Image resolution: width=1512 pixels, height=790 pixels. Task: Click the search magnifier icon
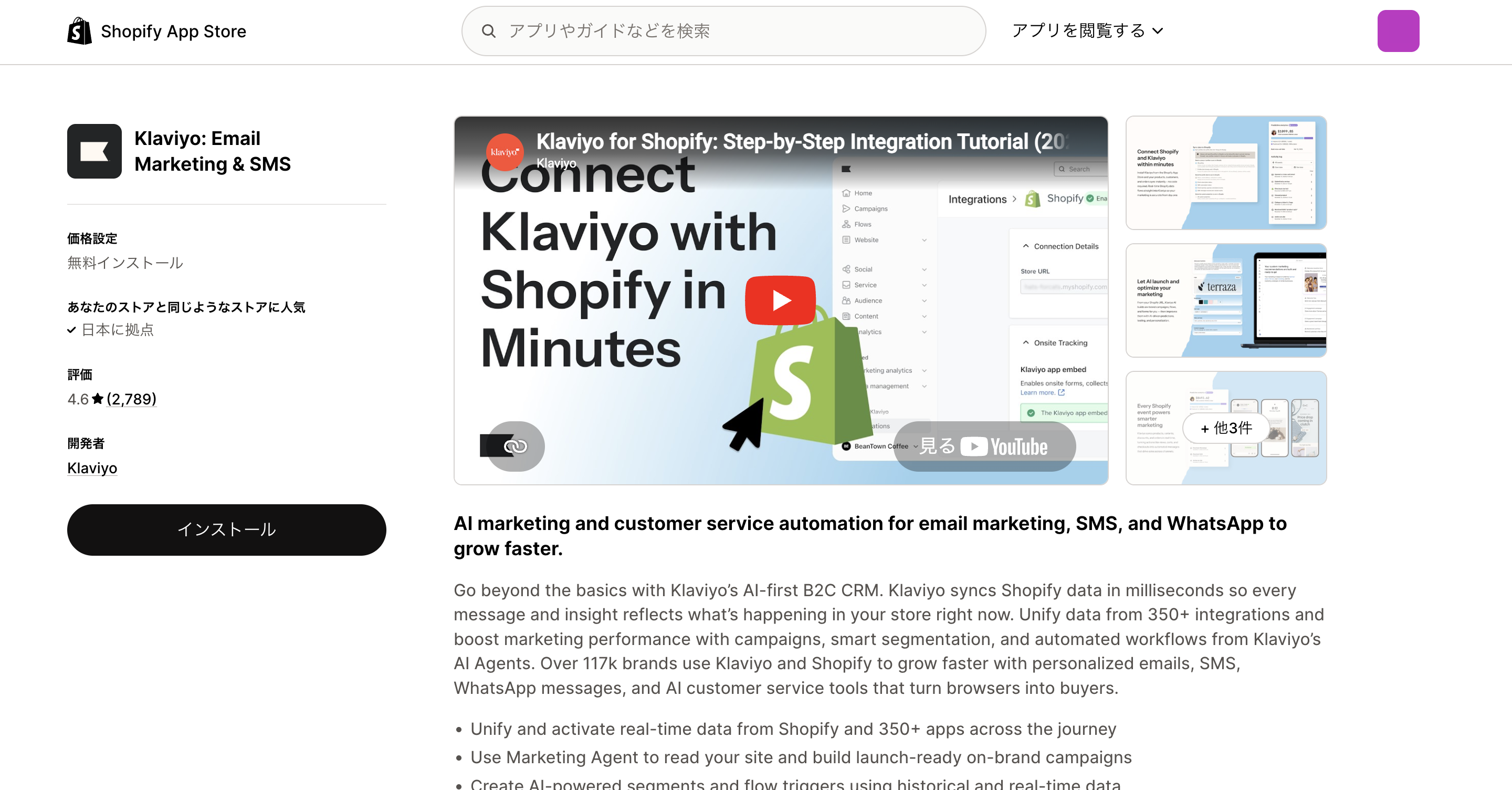[x=488, y=31]
